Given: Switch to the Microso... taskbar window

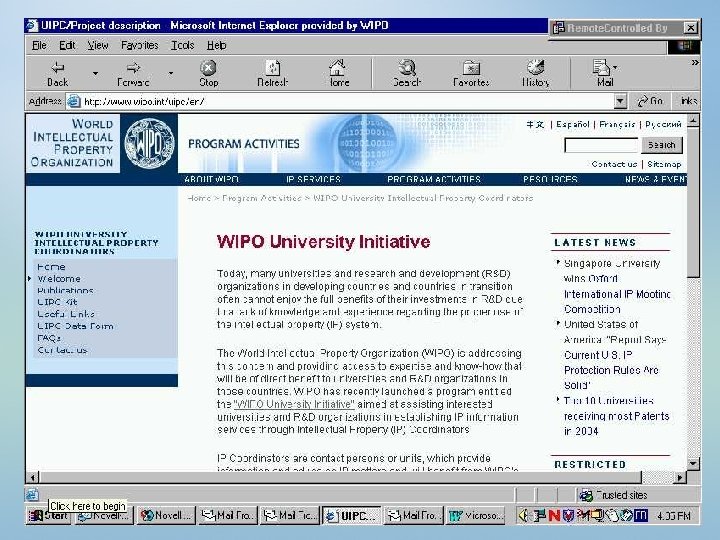Looking at the screenshot, I should [x=476, y=516].
